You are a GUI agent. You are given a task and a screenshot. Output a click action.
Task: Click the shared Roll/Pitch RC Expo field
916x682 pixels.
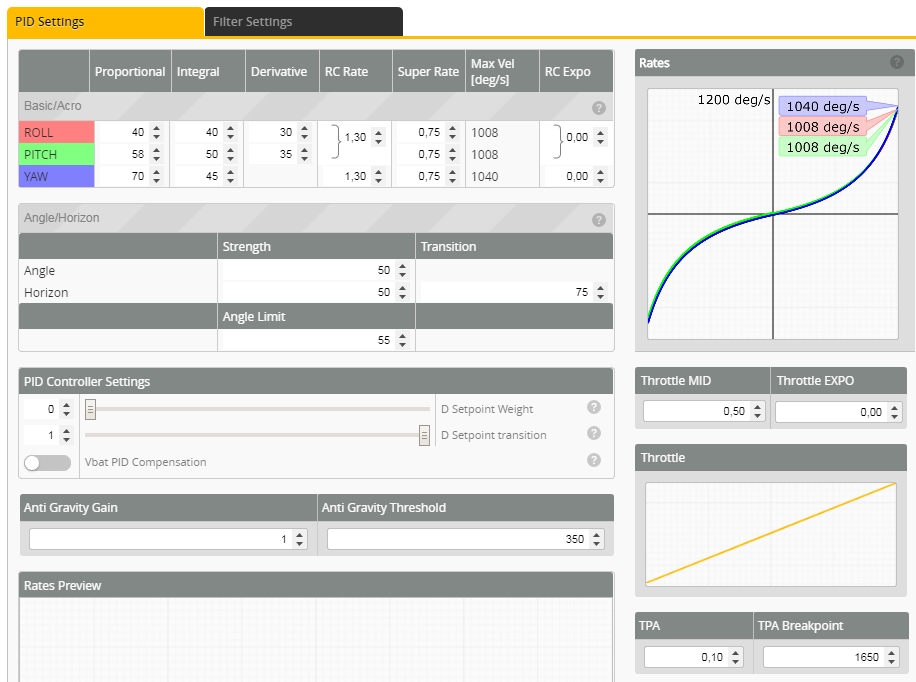tap(586, 137)
